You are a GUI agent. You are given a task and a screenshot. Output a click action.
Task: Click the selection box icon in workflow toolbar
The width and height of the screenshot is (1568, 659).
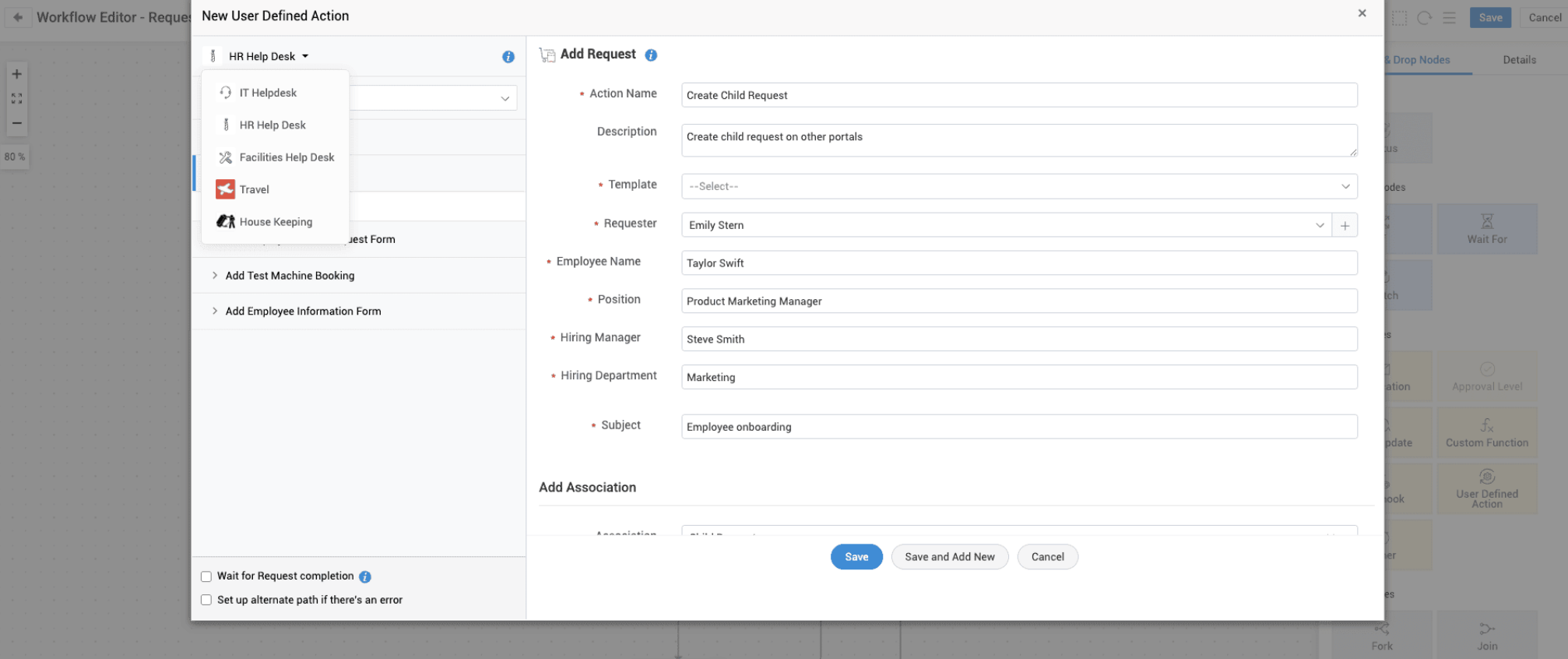click(x=1400, y=18)
